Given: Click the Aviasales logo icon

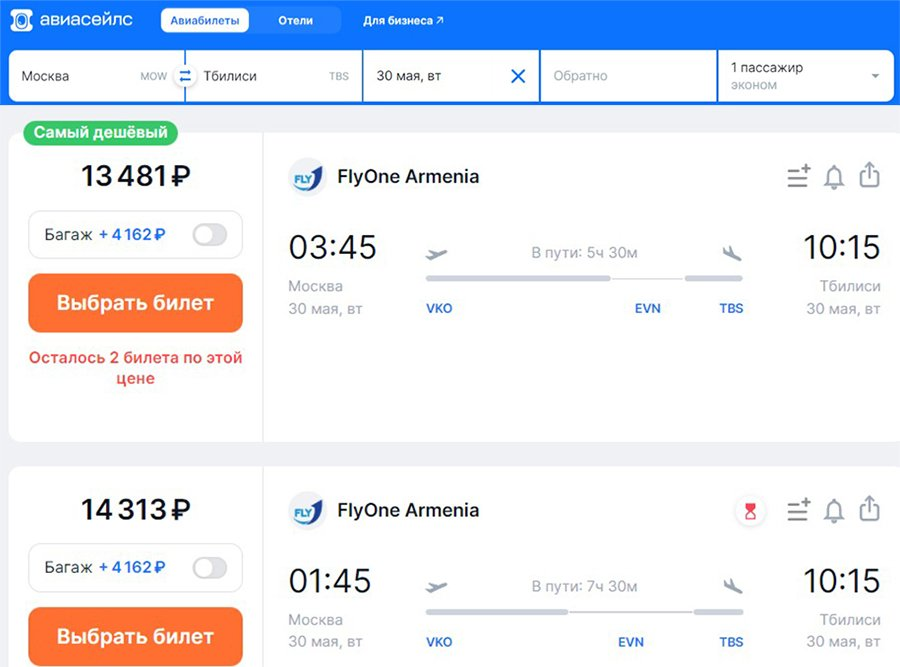Looking at the screenshot, I should (x=21, y=20).
